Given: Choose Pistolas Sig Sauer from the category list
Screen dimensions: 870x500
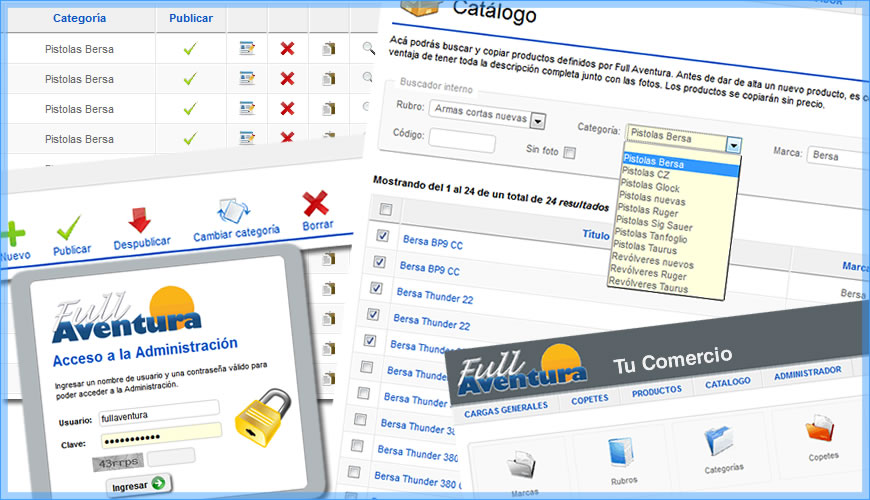Looking at the screenshot, I should [654, 223].
